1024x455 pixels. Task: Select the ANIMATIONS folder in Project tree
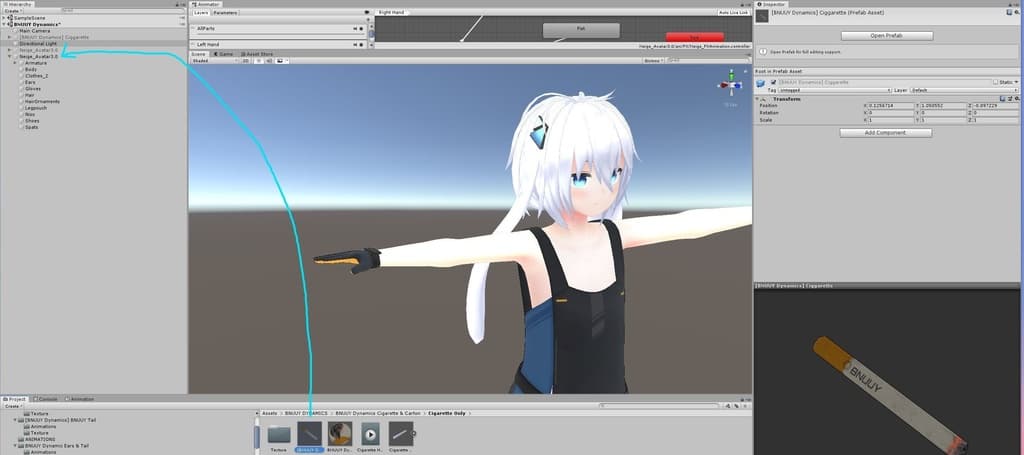[39, 439]
